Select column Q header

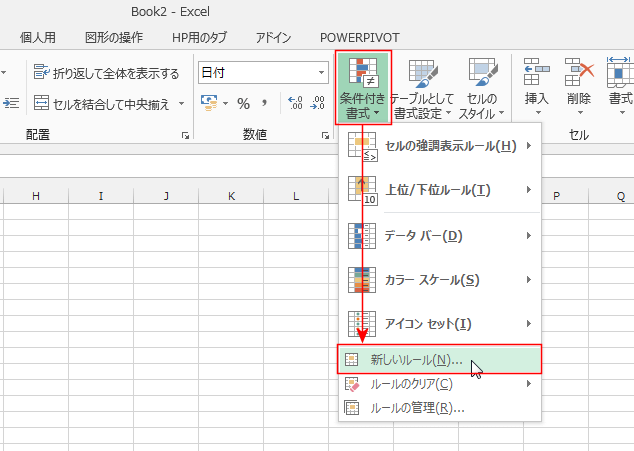(621, 196)
